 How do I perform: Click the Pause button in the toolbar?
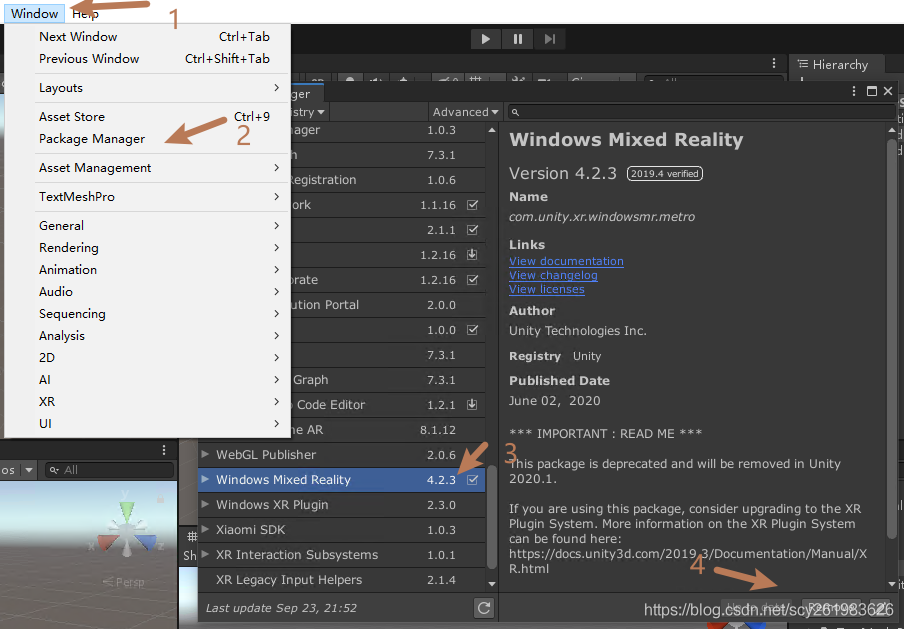click(x=518, y=39)
